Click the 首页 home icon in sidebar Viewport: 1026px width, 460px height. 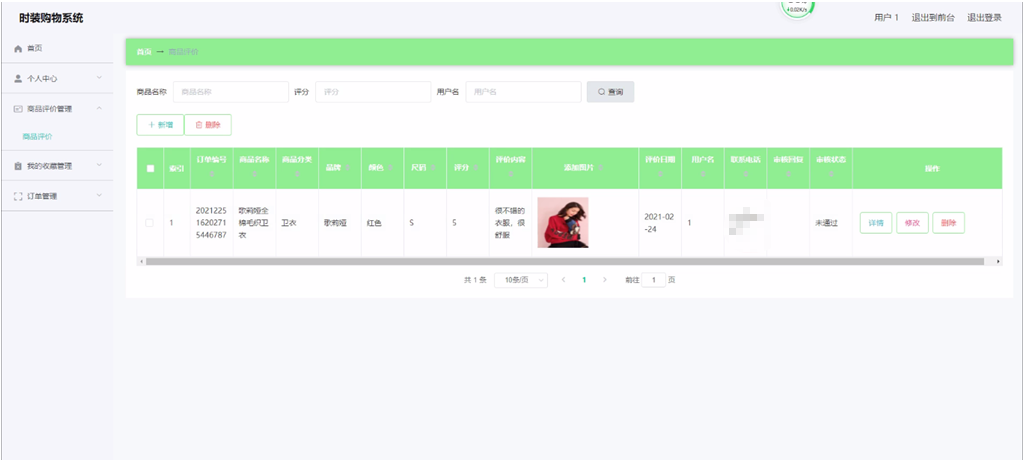[x=18, y=49]
